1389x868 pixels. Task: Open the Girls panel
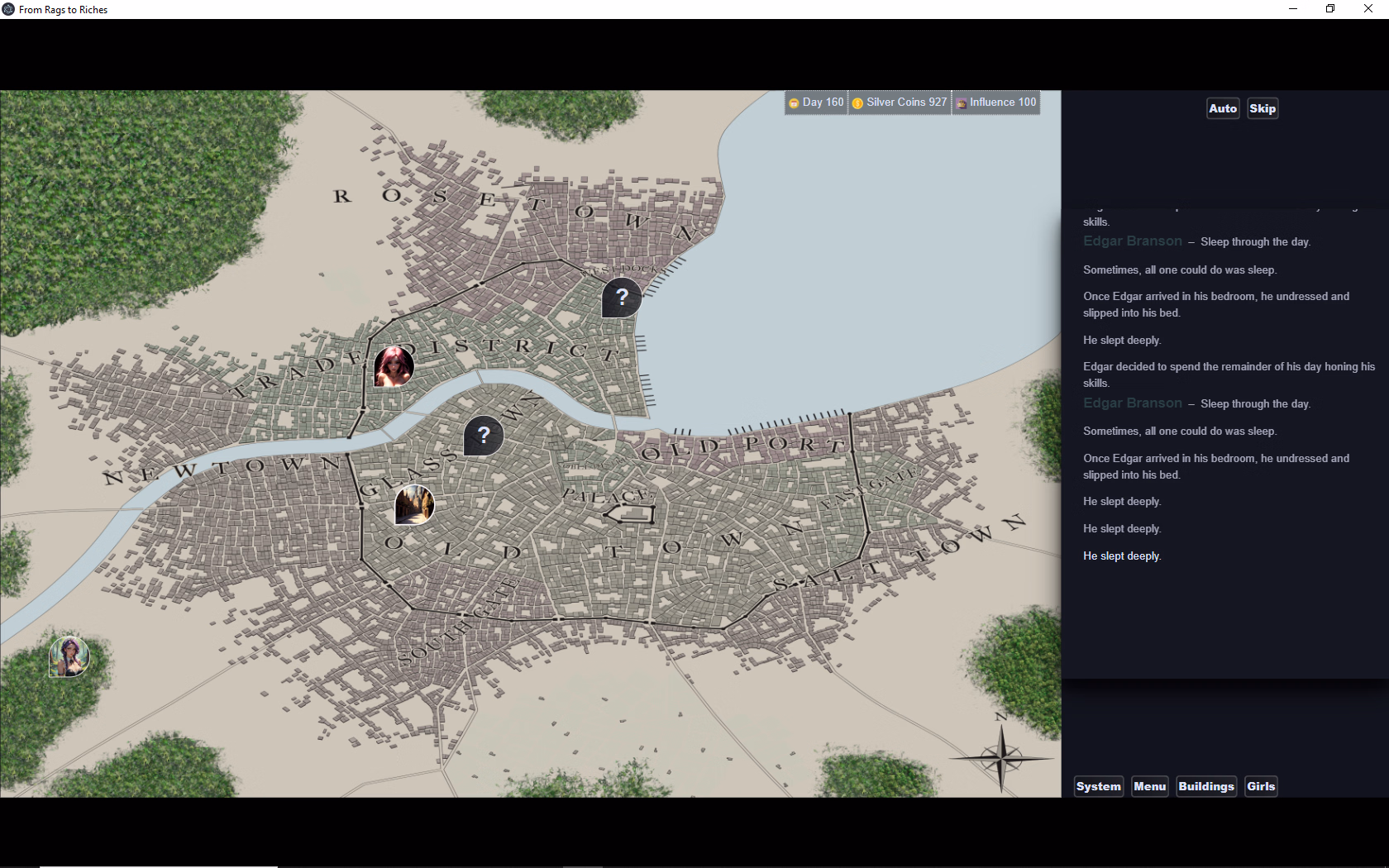[x=1260, y=786]
